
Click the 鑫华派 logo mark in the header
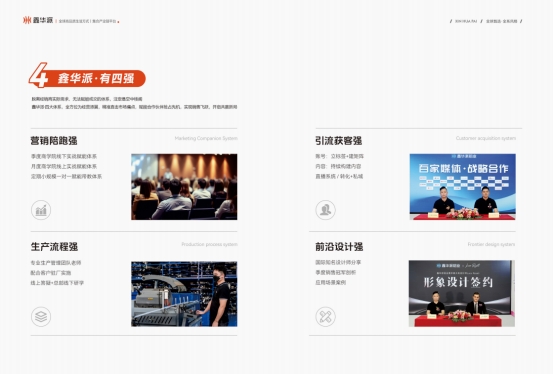point(27,20)
